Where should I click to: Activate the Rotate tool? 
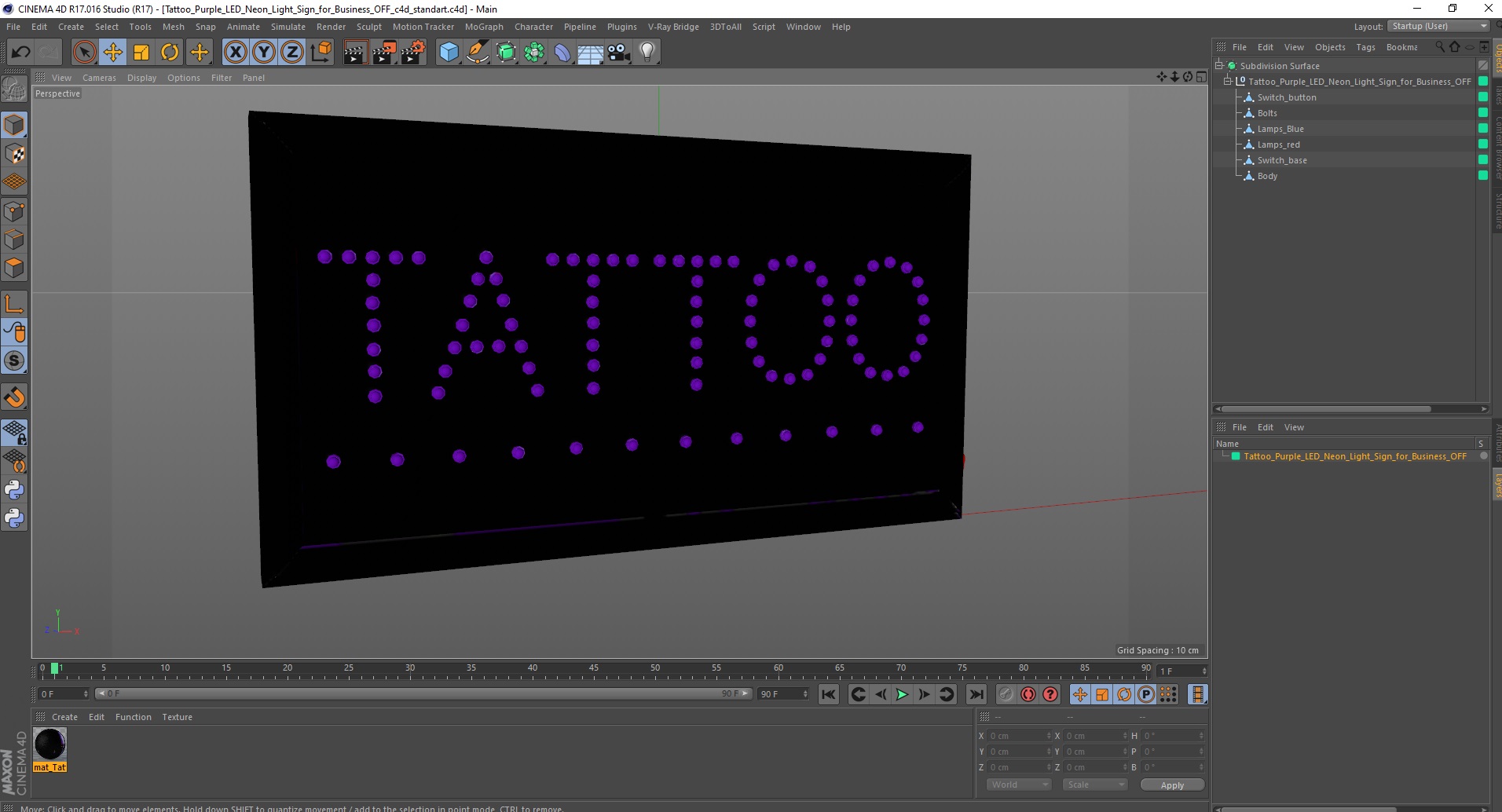coord(170,53)
